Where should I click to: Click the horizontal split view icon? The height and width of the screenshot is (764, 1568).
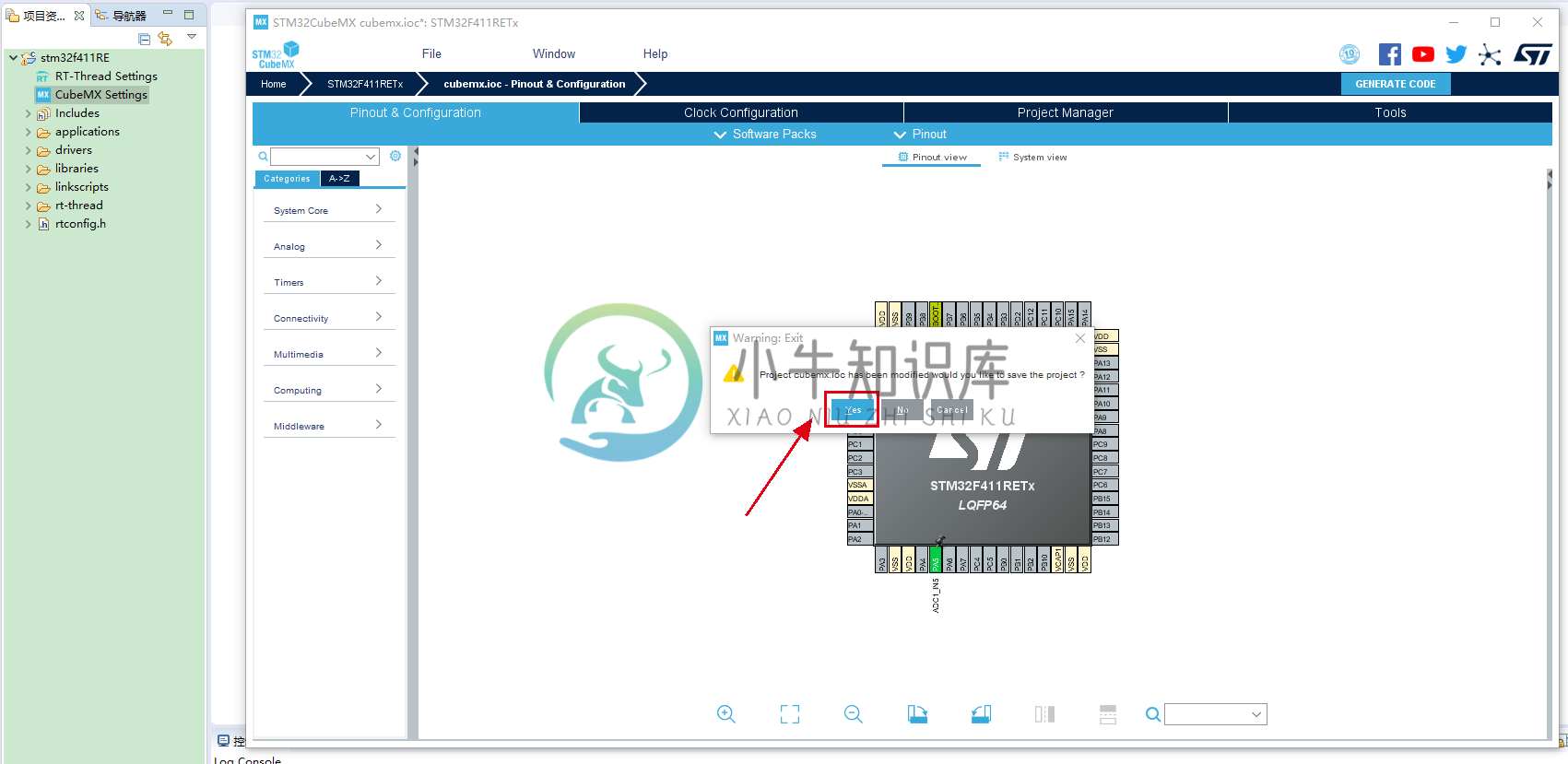1108,714
